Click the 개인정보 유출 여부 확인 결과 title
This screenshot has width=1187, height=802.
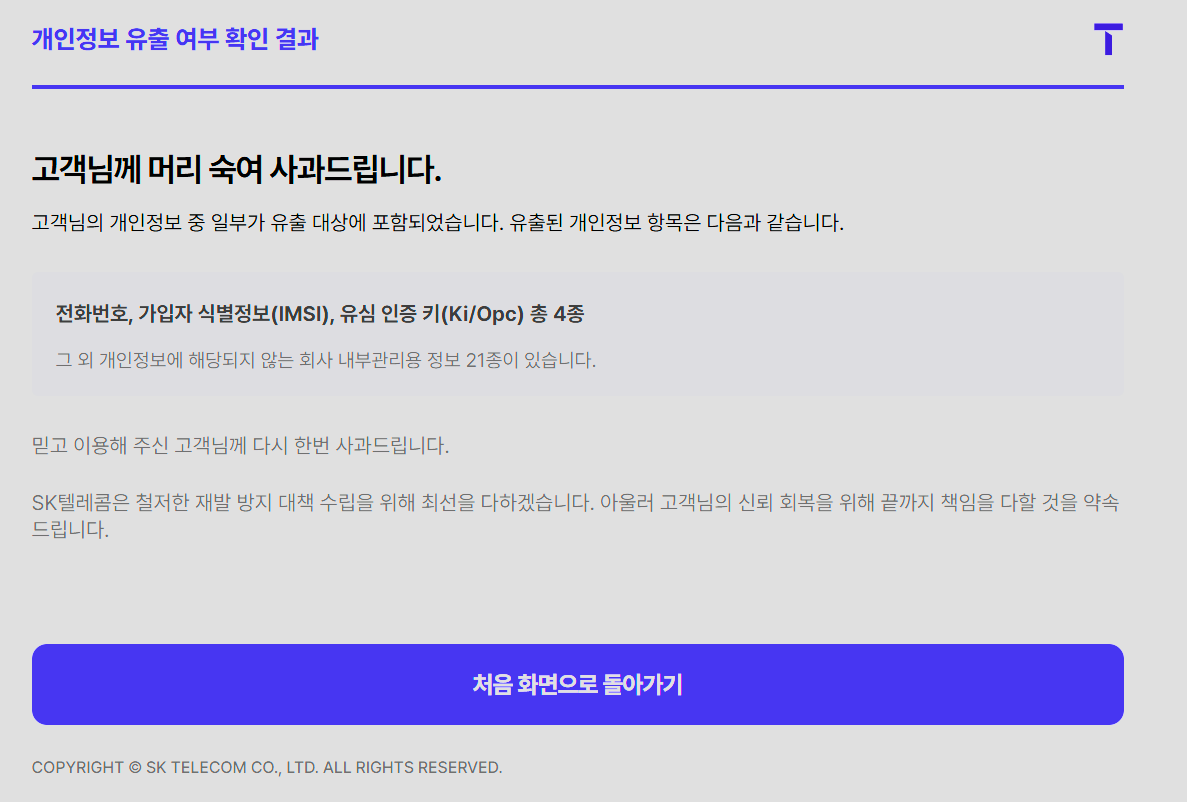tap(175, 39)
